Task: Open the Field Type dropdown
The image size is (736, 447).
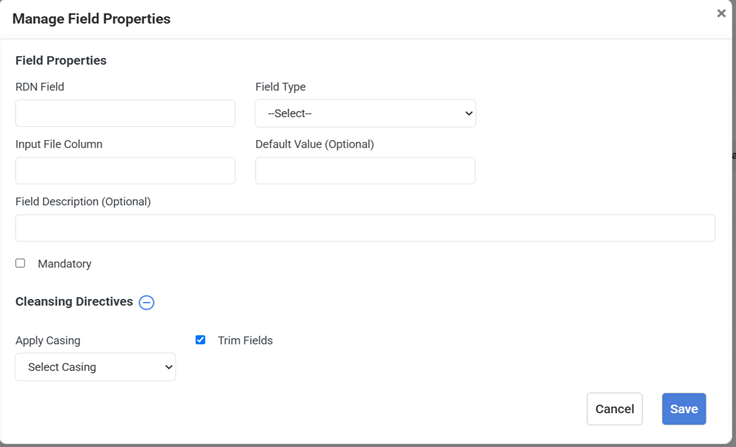Action: (365, 113)
